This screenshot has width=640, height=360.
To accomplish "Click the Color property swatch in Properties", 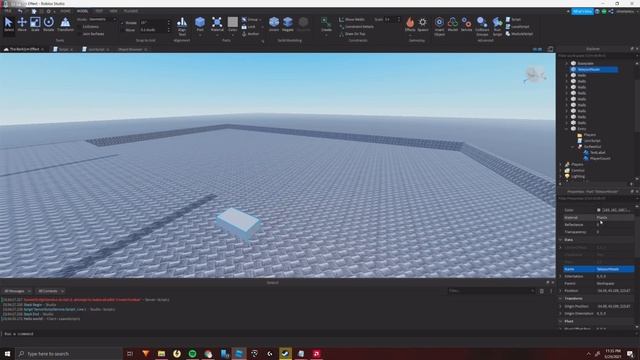I will click(x=598, y=210).
